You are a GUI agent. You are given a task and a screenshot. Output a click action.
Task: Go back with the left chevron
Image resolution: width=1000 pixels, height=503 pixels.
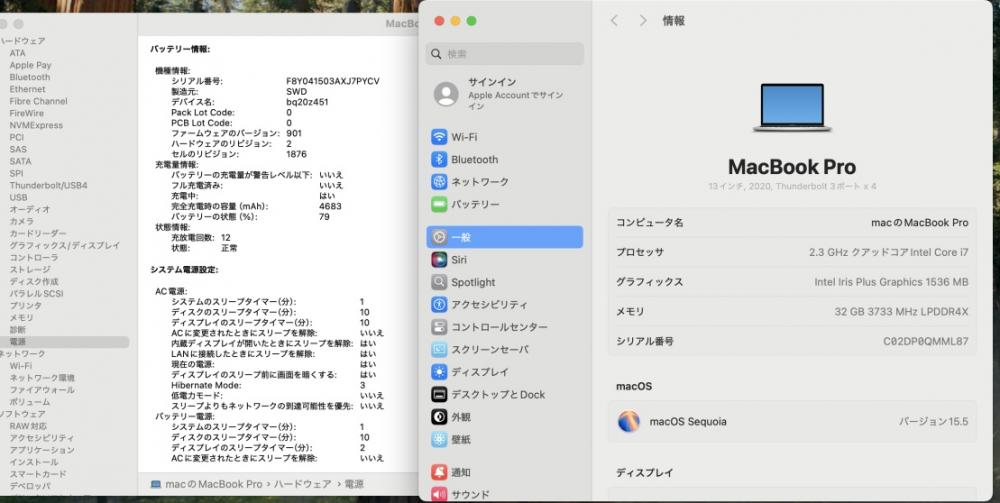tap(614, 21)
